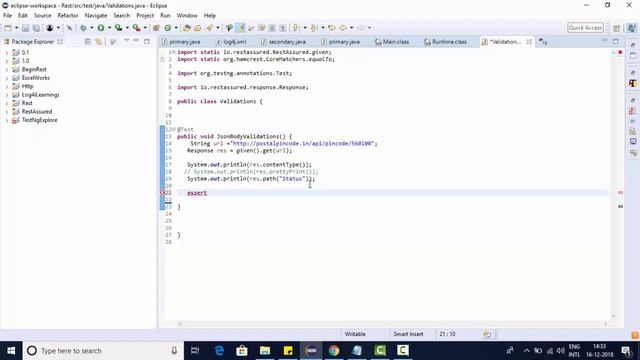The height and width of the screenshot is (360, 640).
Task: Click the green Run button icon
Action: point(101,28)
